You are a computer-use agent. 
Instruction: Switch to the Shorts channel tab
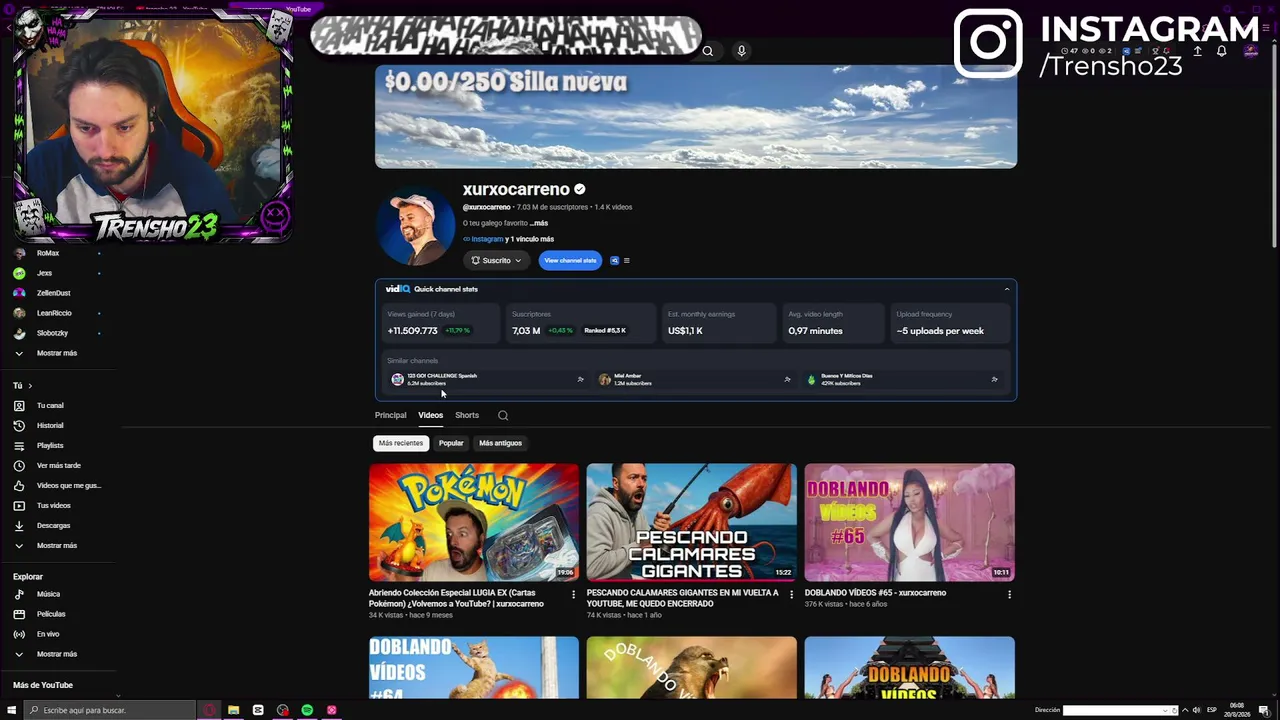tap(467, 415)
